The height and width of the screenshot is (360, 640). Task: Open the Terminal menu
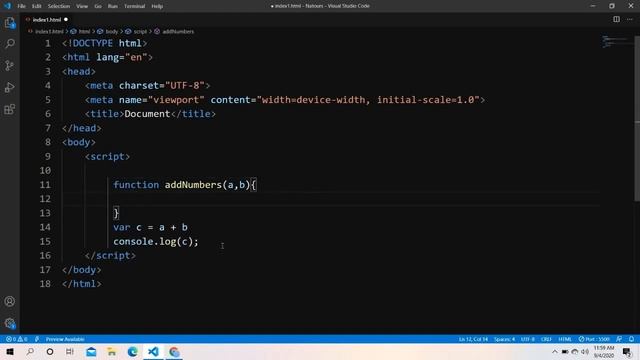coord(134,6)
